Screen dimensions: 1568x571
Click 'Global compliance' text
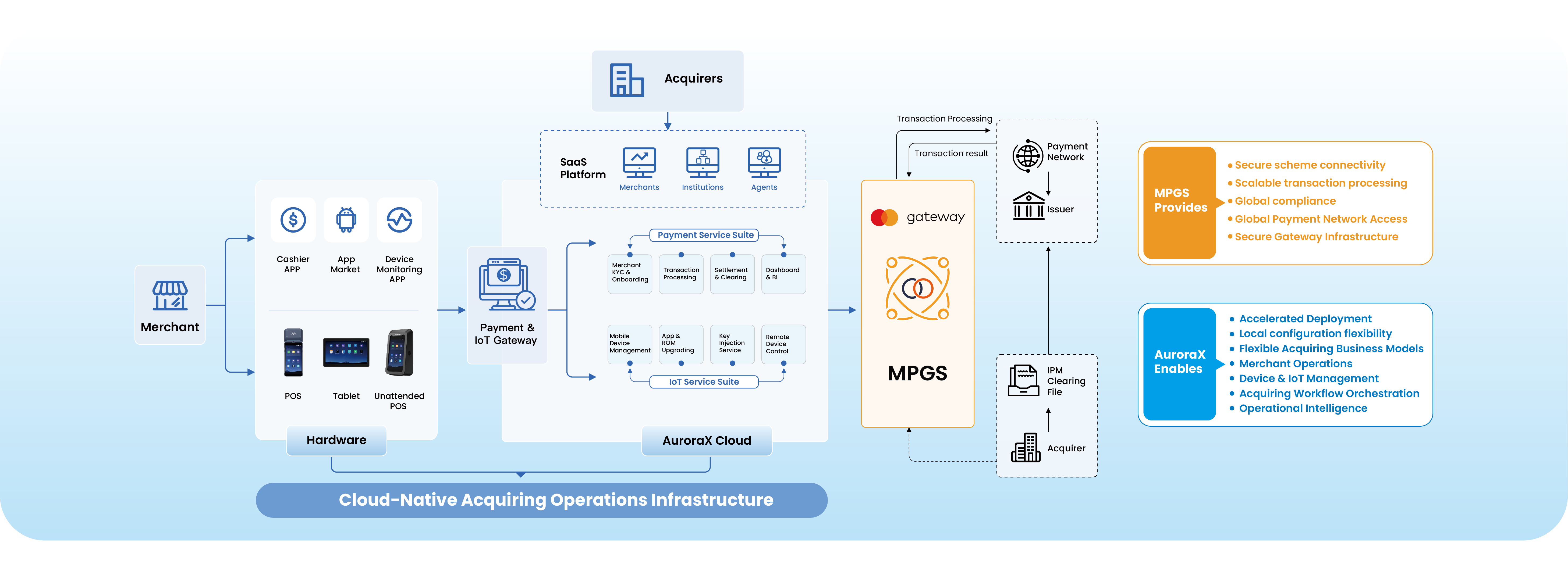pos(1285,201)
